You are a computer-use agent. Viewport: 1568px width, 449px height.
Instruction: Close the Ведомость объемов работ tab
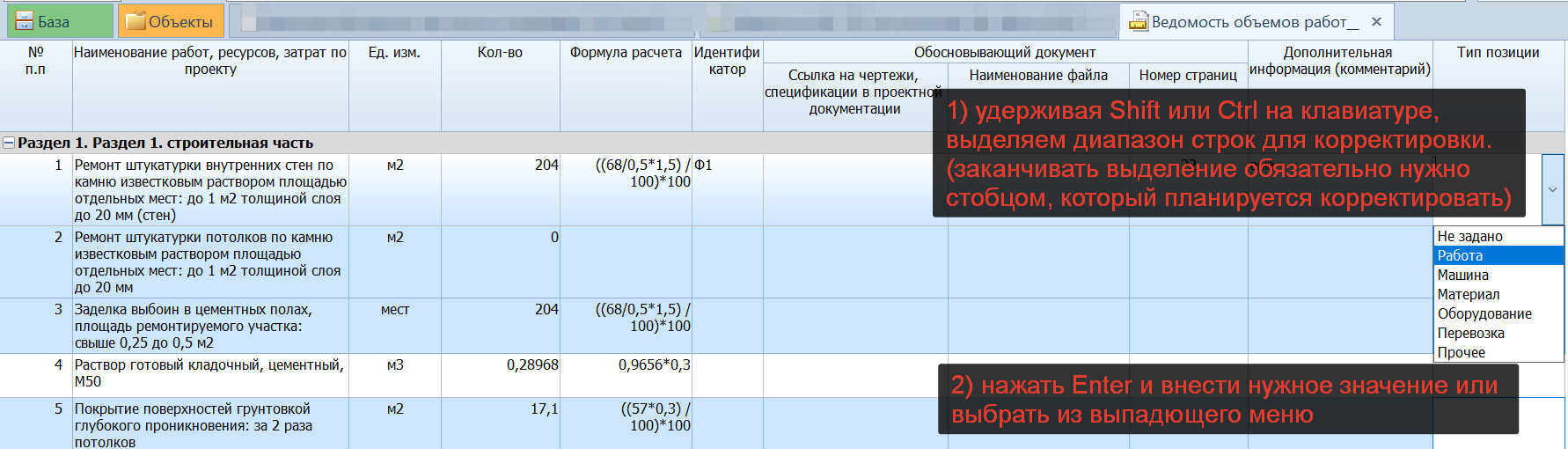(x=1377, y=21)
